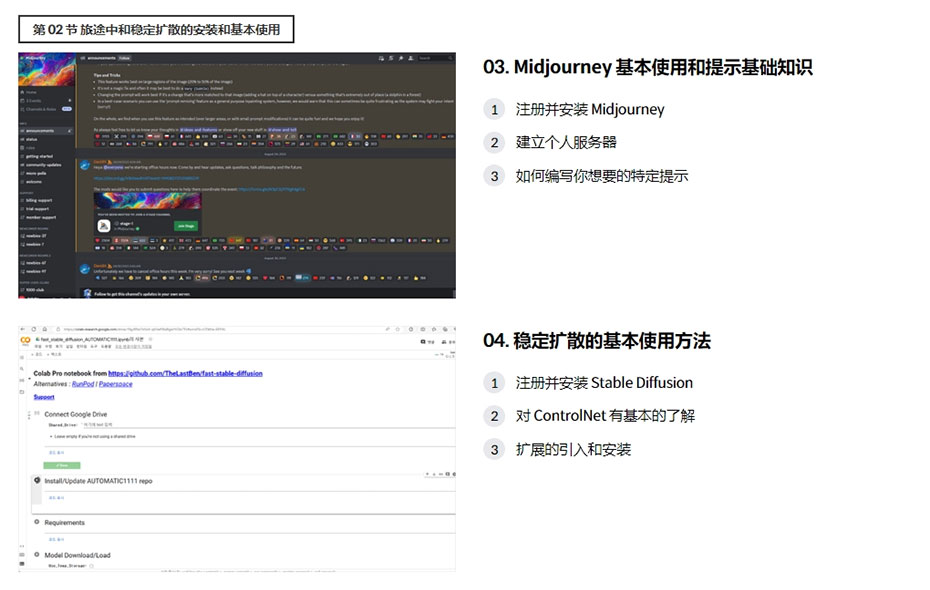Run the Model Download/Load cell
The width and height of the screenshot is (930, 590).
coord(37,554)
